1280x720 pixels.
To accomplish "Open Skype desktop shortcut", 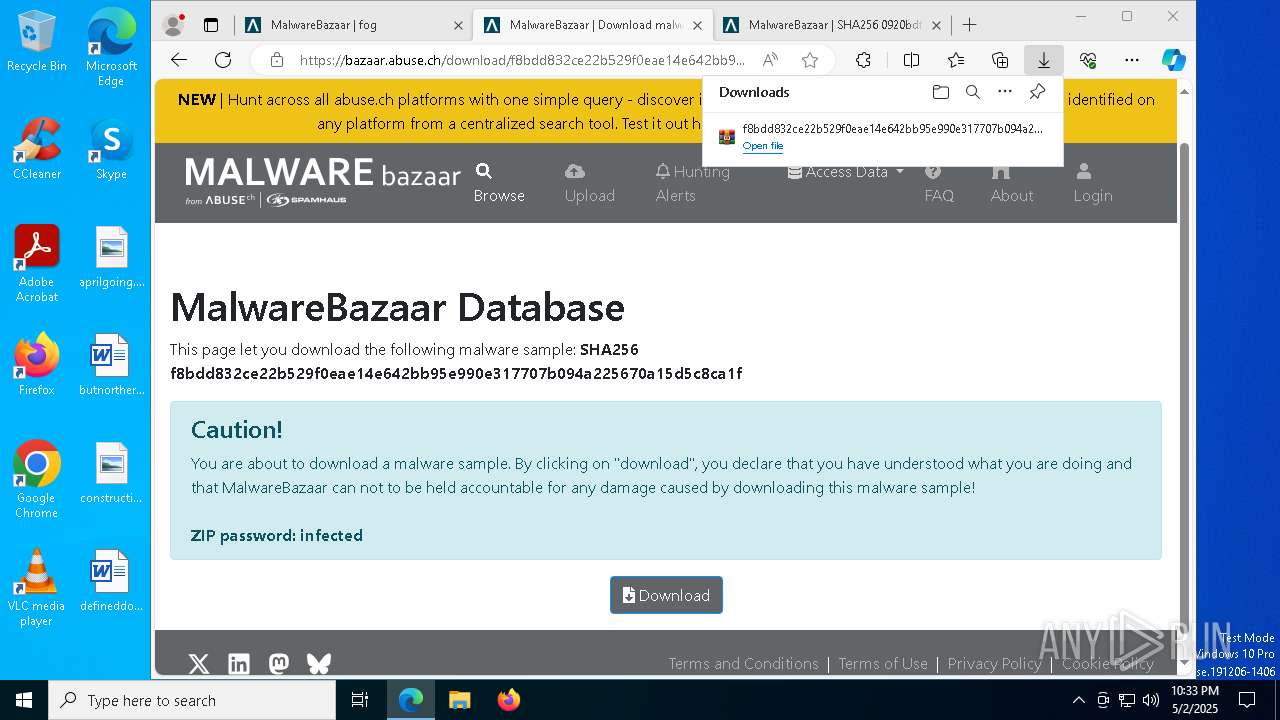I will tap(111, 150).
